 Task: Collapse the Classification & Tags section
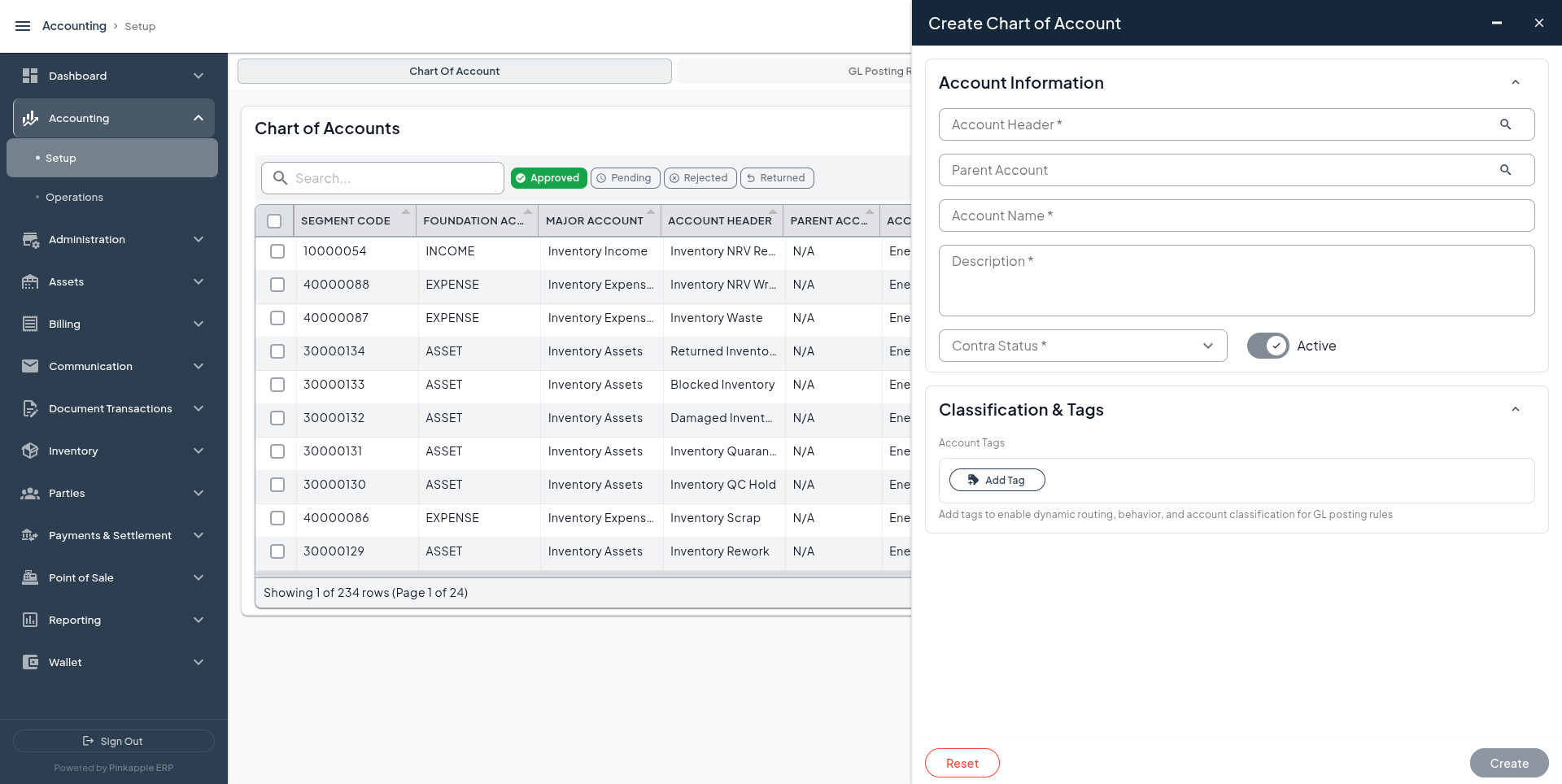(1516, 410)
